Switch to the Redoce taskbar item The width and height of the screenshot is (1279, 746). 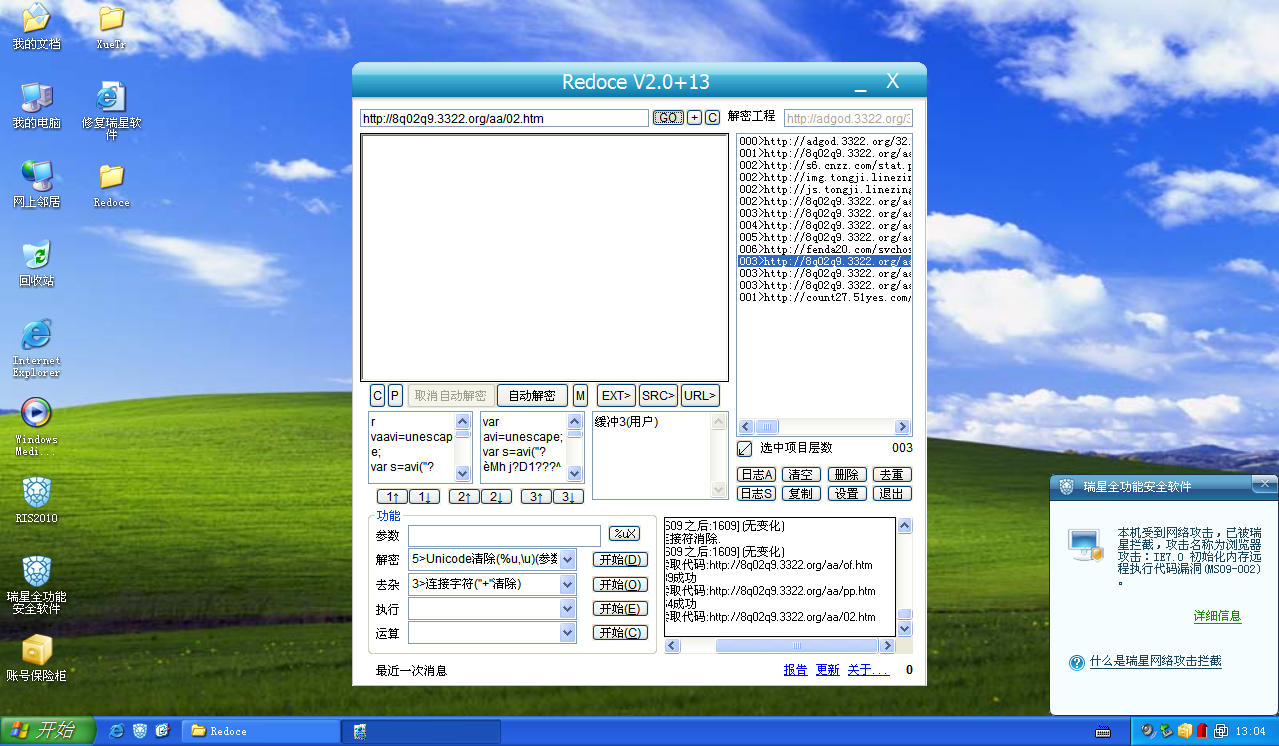pyautogui.click(x=259, y=731)
